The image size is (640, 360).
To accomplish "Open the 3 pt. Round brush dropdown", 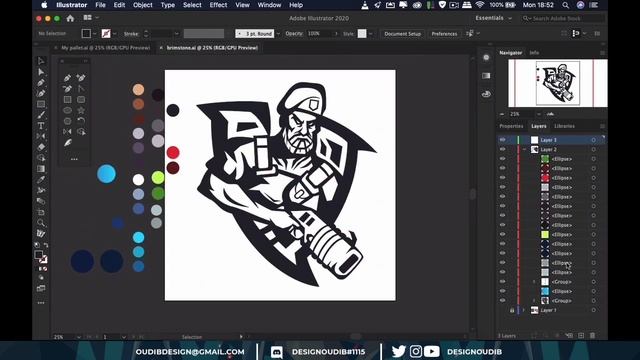I will click(278, 33).
